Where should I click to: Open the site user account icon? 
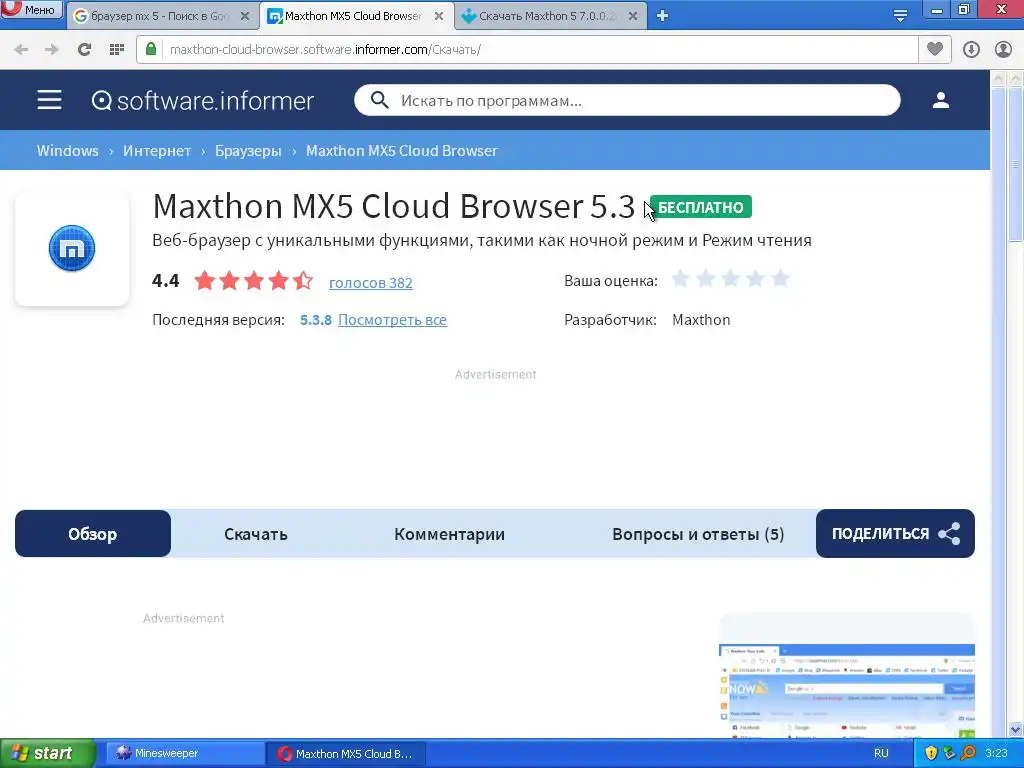(940, 100)
